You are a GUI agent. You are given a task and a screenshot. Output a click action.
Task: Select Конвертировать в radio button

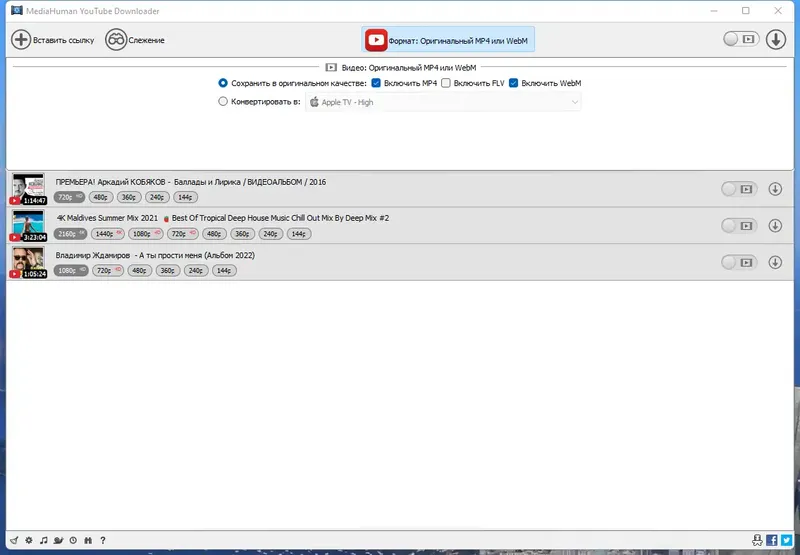tap(223, 102)
